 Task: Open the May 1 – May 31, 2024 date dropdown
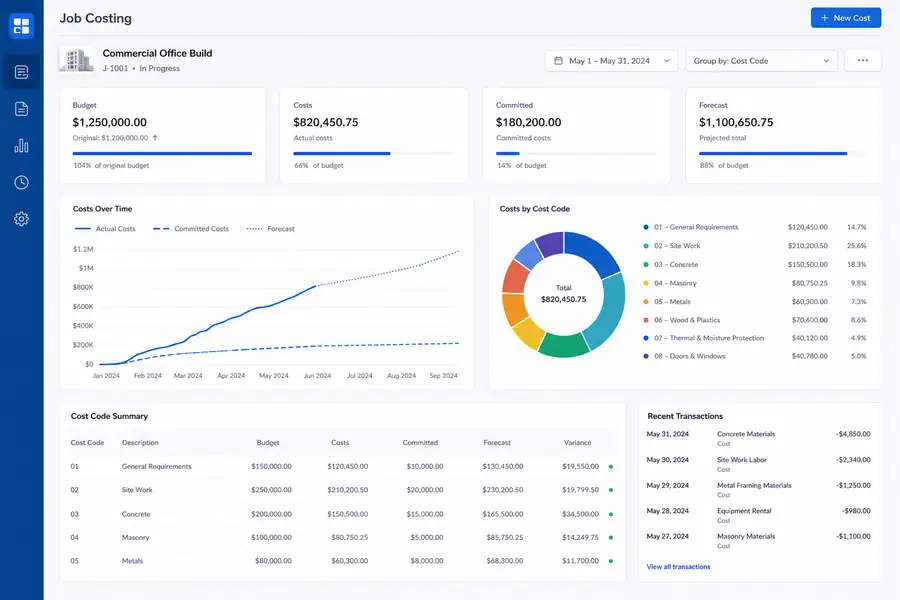click(x=611, y=61)
